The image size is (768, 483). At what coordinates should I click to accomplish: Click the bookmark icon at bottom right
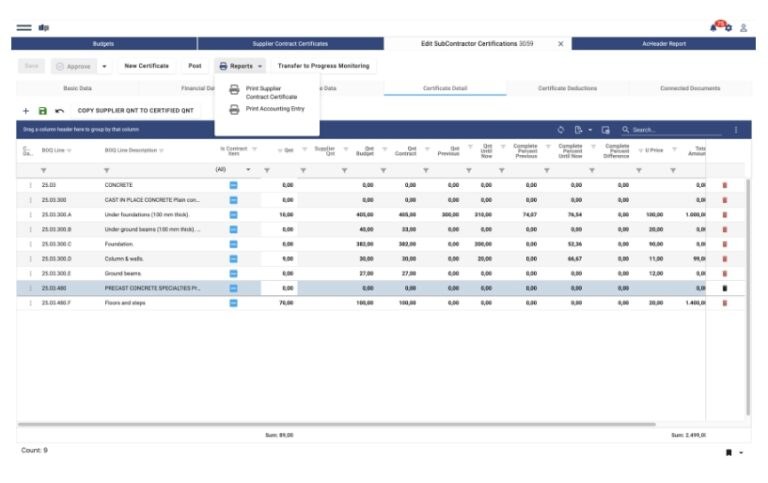728,452
